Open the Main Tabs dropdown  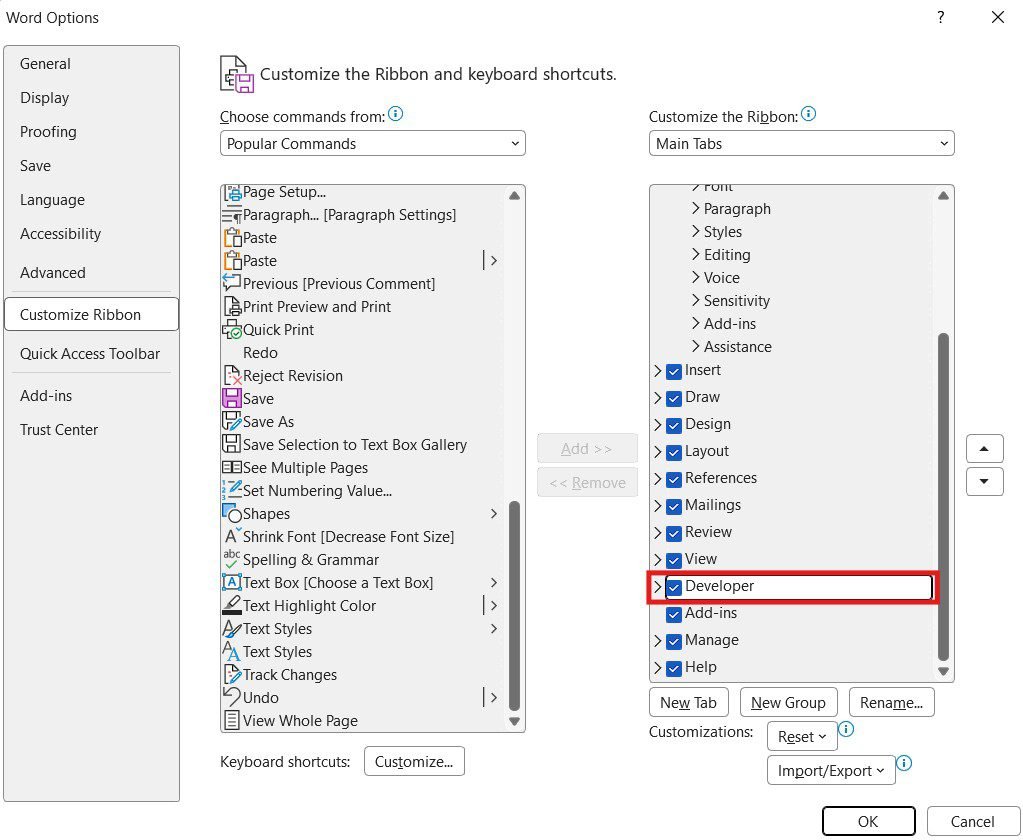click(x=801, y=143)
